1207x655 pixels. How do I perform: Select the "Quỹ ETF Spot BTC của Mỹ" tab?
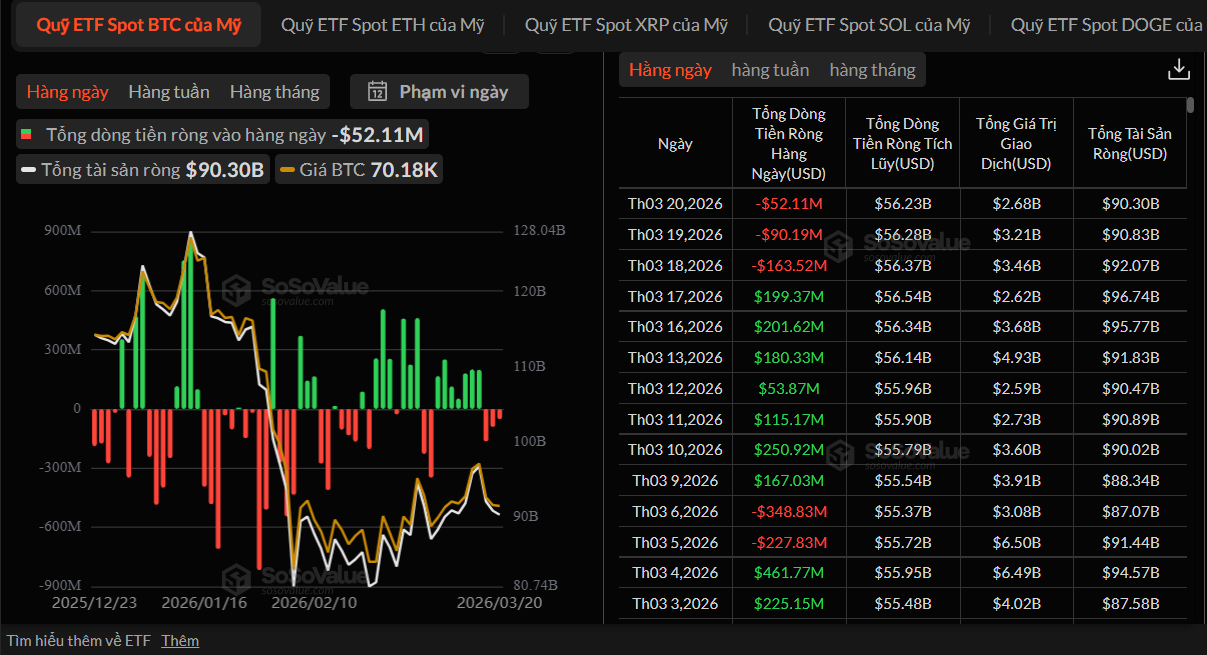(139, 25)
